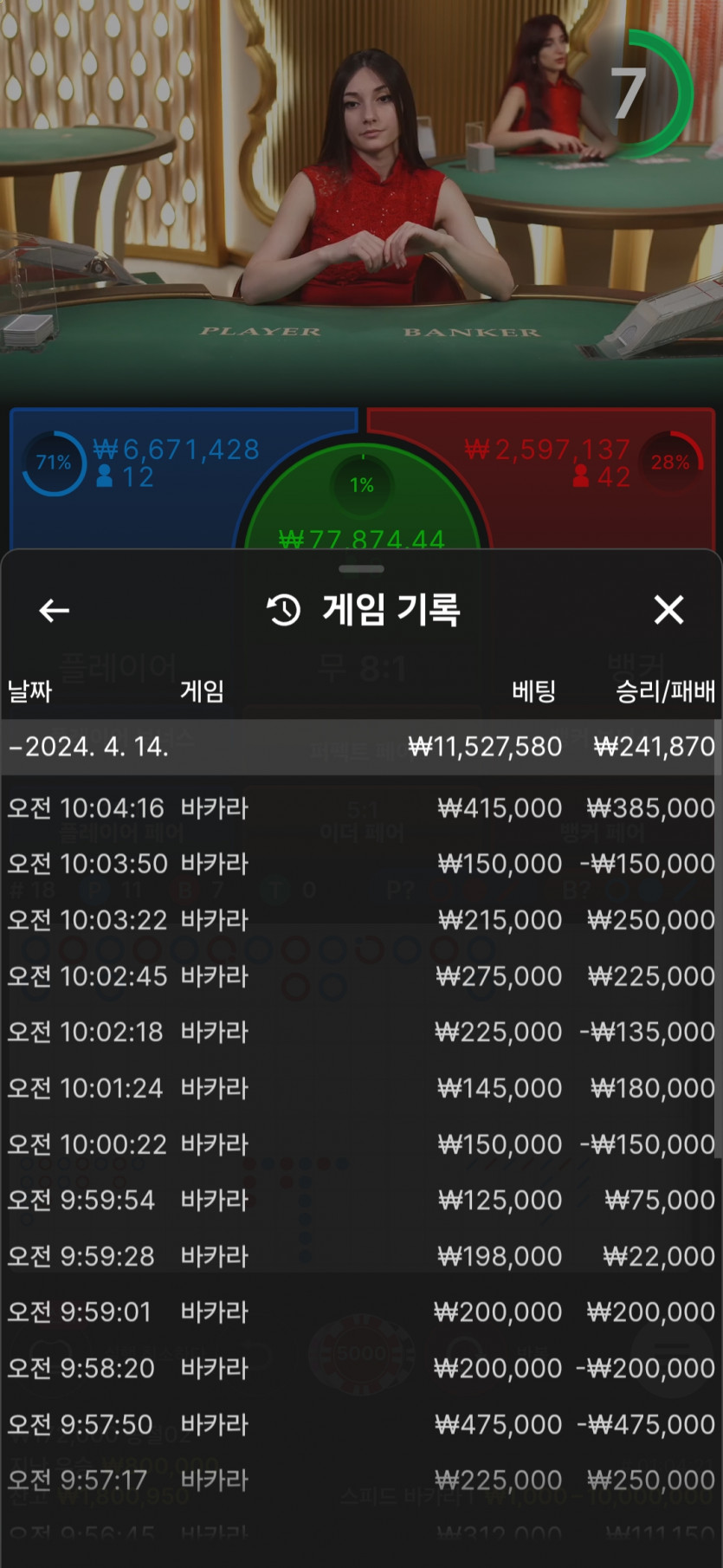This screenshot has height=1568, width=723.
Task: Expand the 오전 10:04:16 바카라 record
Action: click(x=361, y=808)
